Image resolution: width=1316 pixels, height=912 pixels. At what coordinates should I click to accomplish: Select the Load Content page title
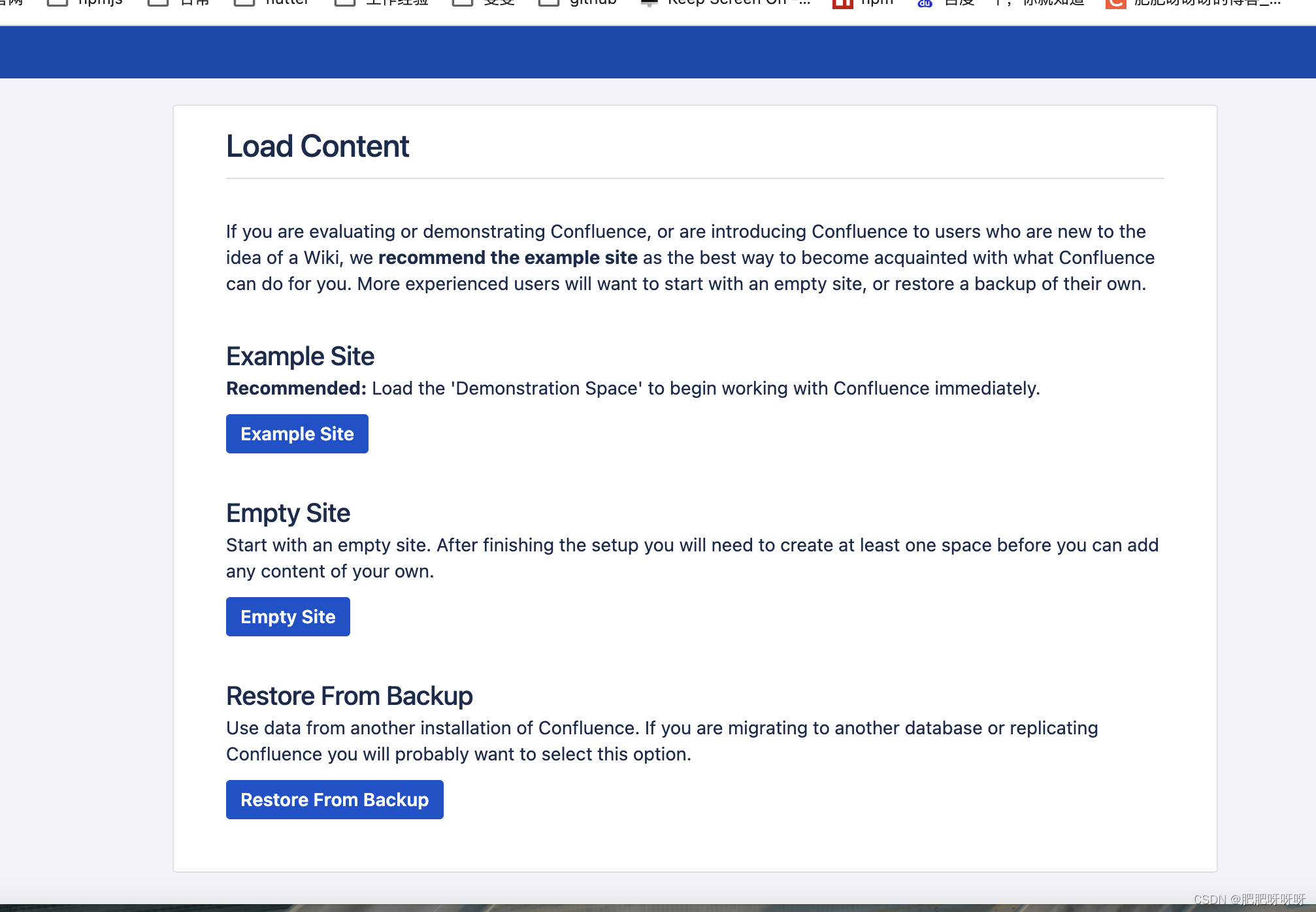(x=318, y=146)
